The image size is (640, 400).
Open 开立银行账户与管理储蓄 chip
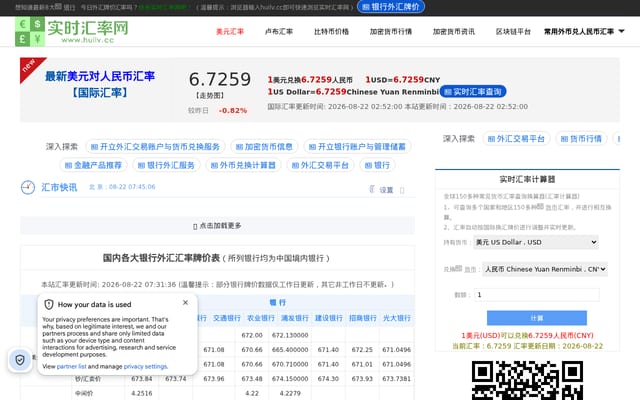pos(357,147)
